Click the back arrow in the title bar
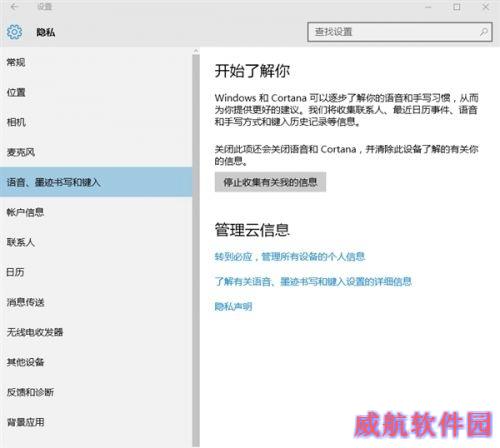The image size is (500, 448). [x=14, y=7]
